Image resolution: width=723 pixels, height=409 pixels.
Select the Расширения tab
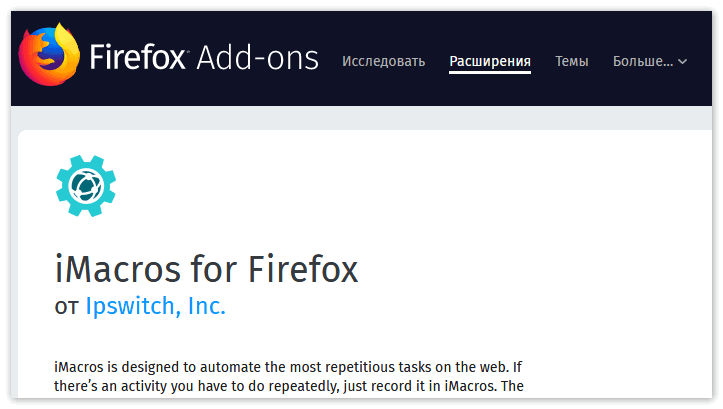tap(490, 61)
